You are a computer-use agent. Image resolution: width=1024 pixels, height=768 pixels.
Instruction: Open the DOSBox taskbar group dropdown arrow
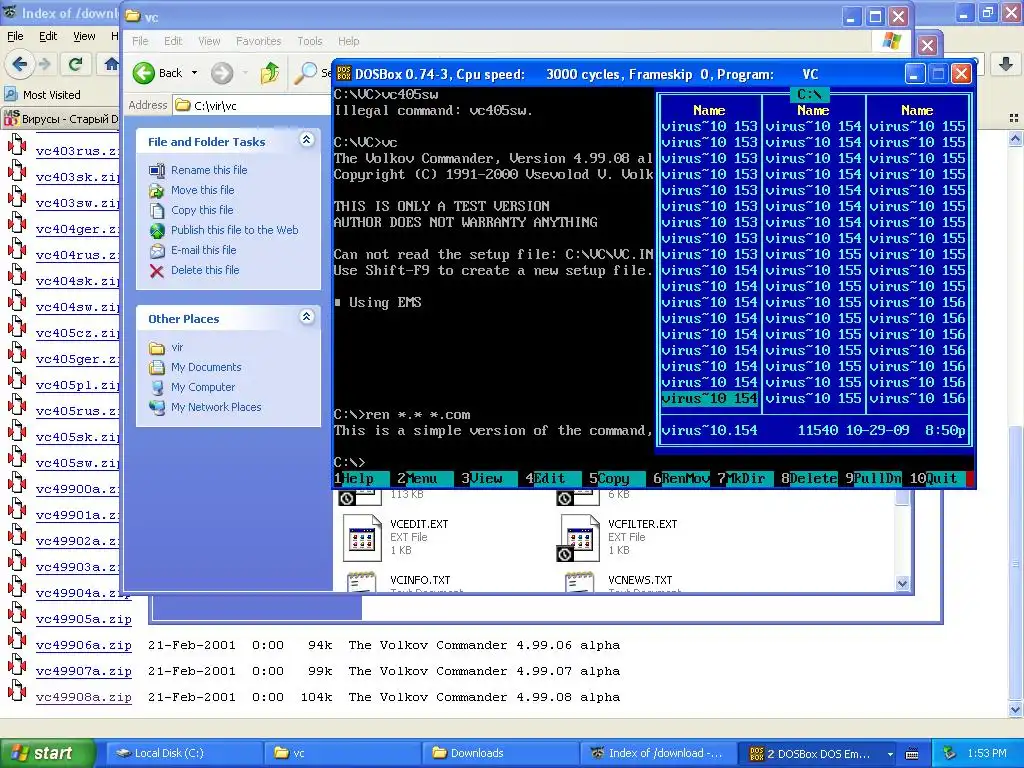[890, 754]
